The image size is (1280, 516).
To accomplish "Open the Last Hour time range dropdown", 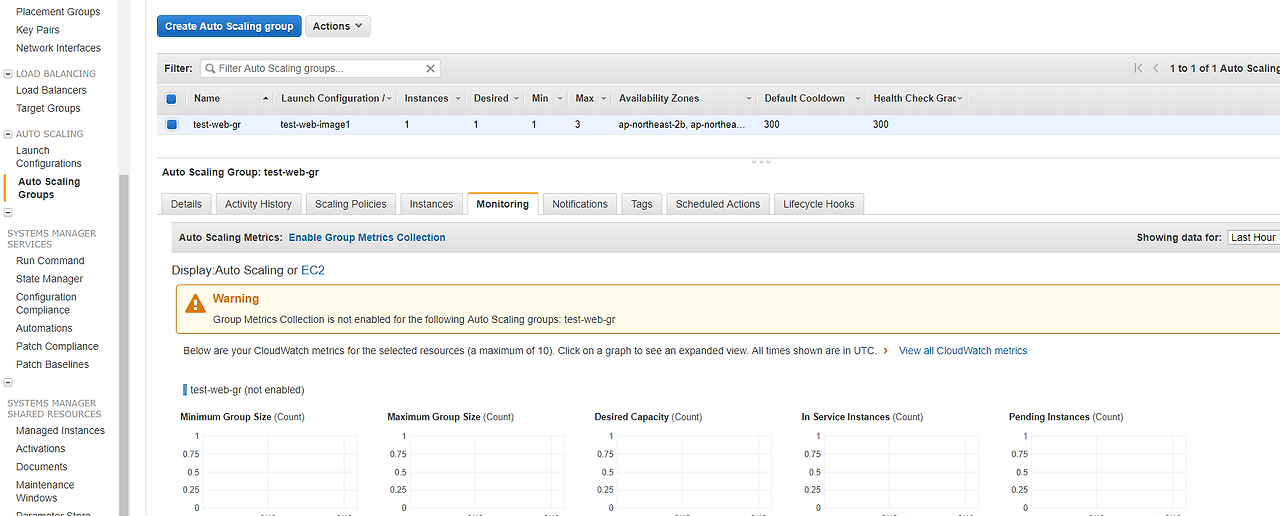I will 1254,238.
